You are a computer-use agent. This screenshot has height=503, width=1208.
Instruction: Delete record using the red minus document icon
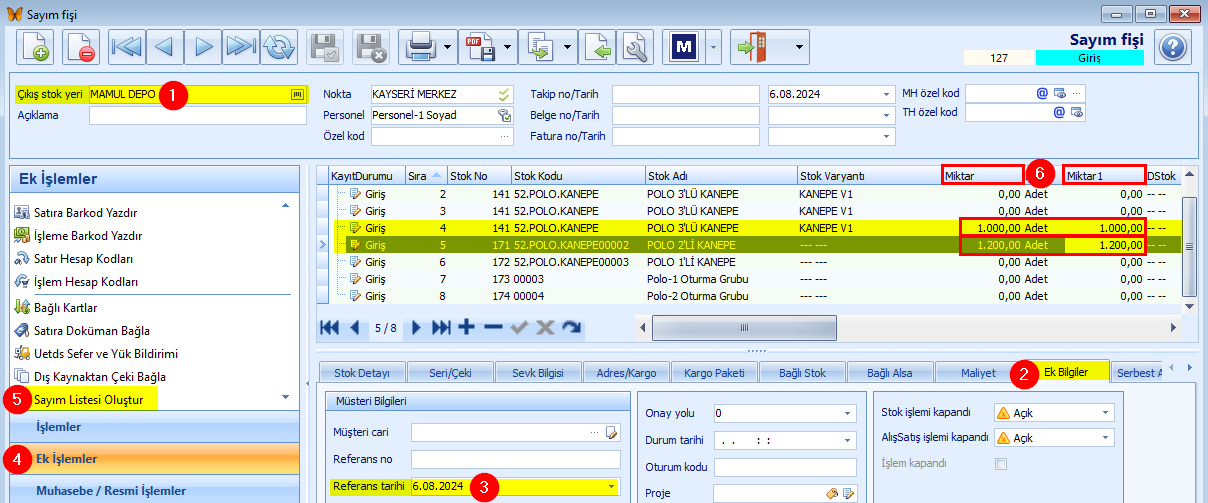[82, 46]
